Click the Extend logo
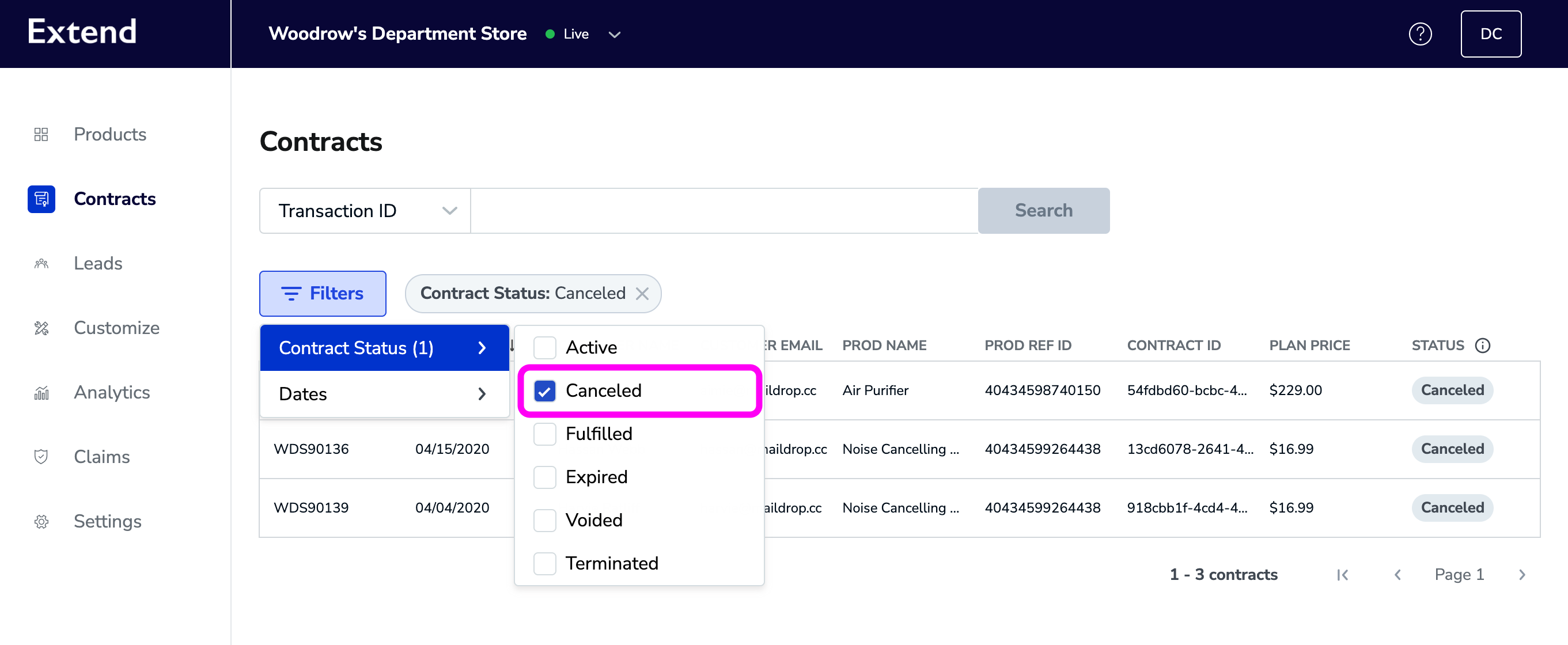The height and width of the screenshot is (645, 1568). [x=82, y=32]
